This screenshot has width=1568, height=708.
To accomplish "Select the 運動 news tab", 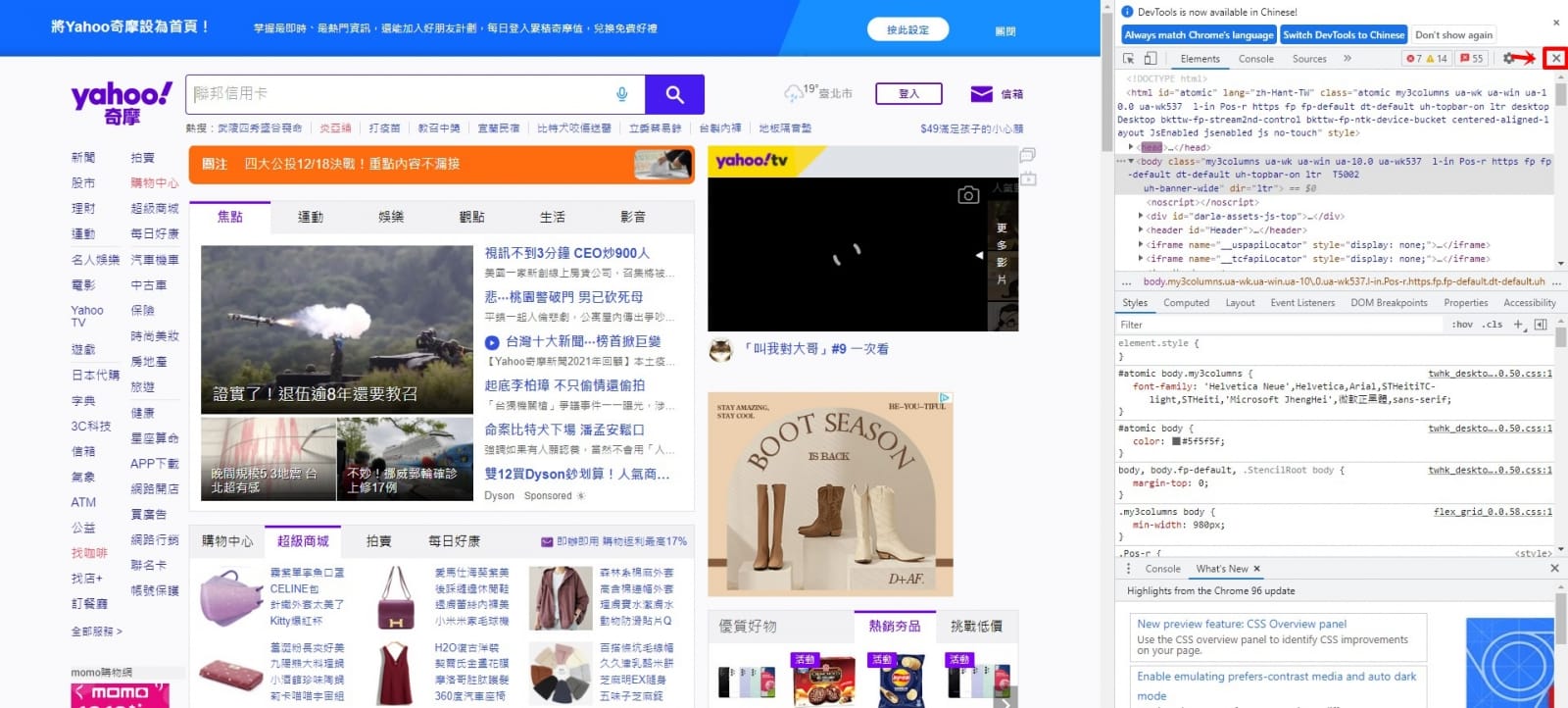I will coord(311,217).
